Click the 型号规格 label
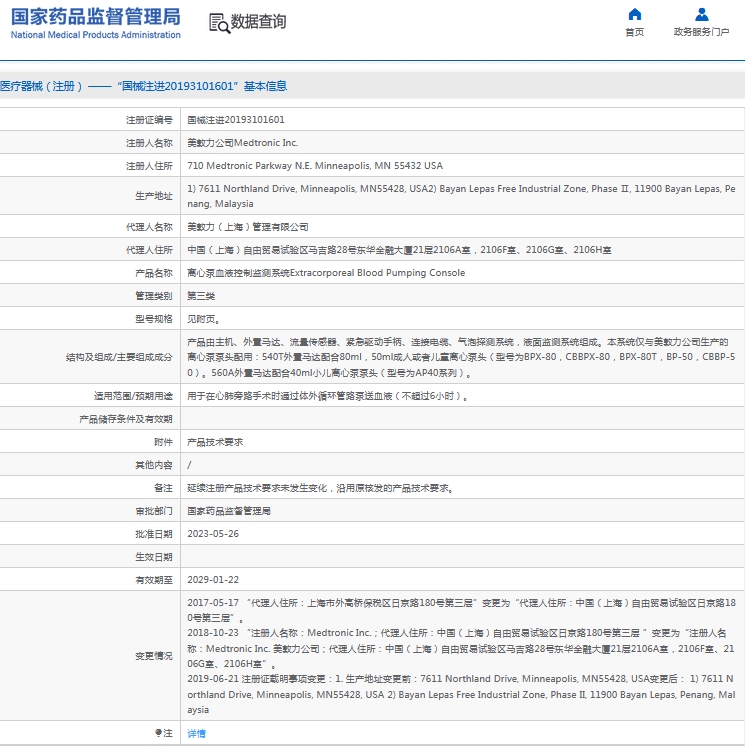The image size is (745, 749). coord(153,319)
